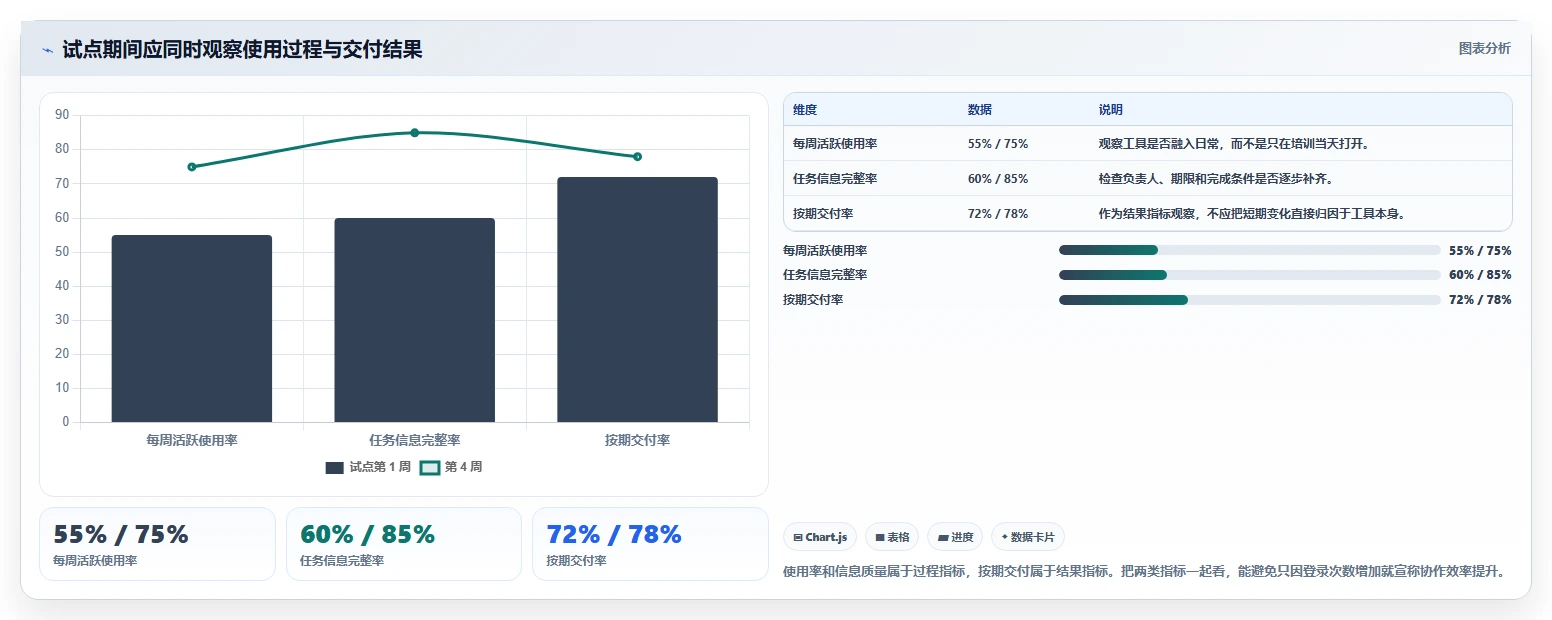Toggle the 第 4 周 legend item

[x=451, y=467]
